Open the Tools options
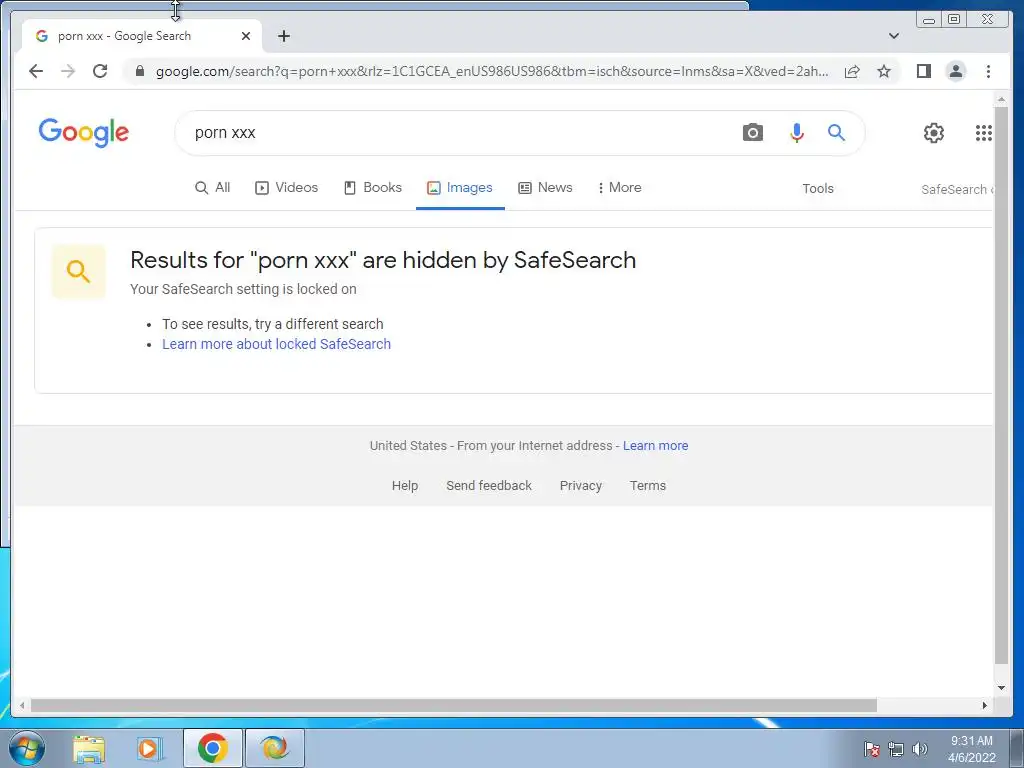The width and height of the screenshot is (1024, 768). point(818,188)
